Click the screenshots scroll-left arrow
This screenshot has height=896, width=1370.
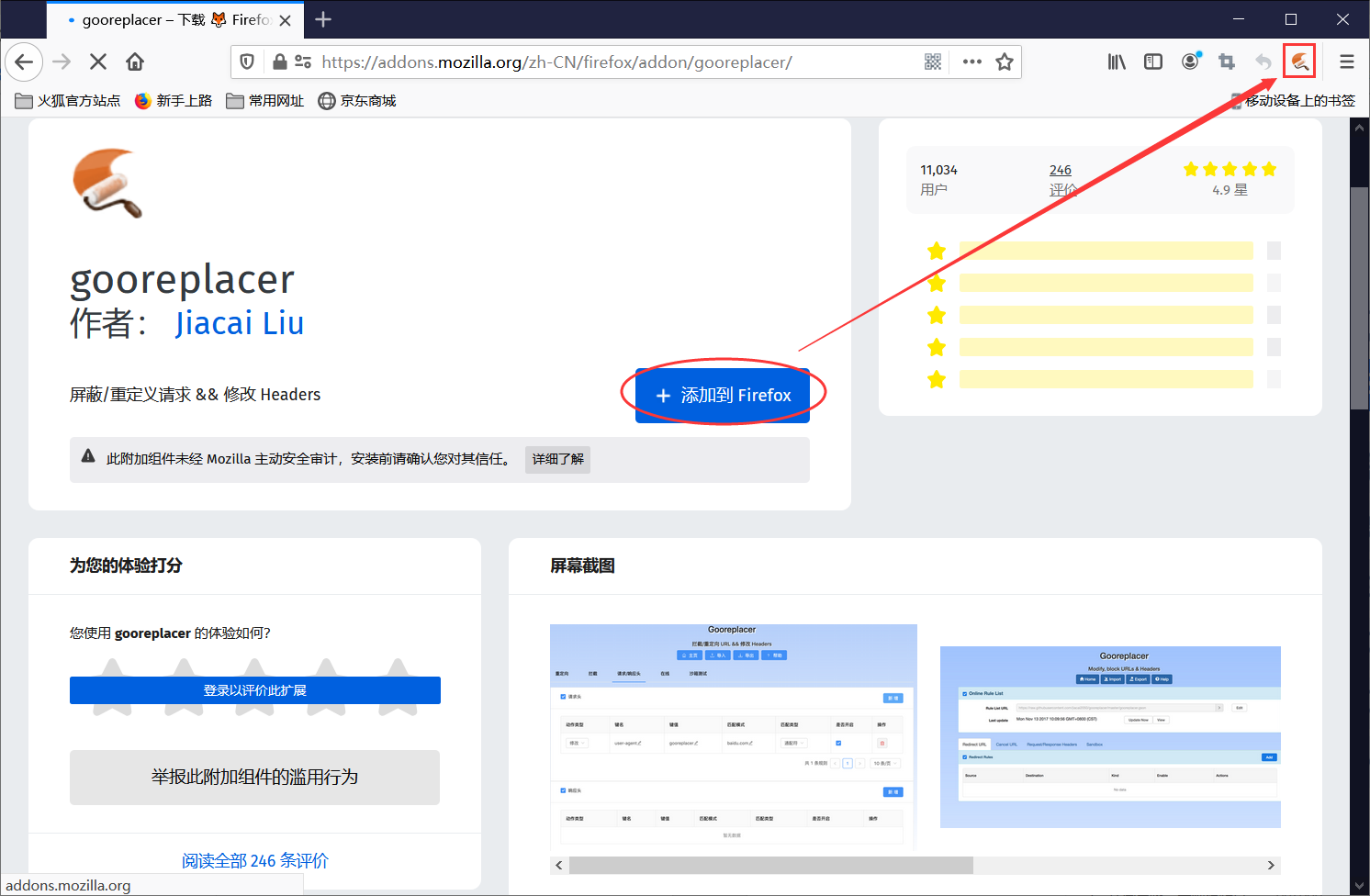tap(559, 866)
